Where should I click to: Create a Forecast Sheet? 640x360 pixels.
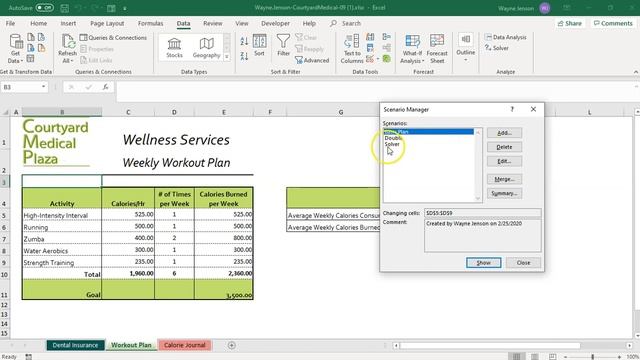[437, 49]
